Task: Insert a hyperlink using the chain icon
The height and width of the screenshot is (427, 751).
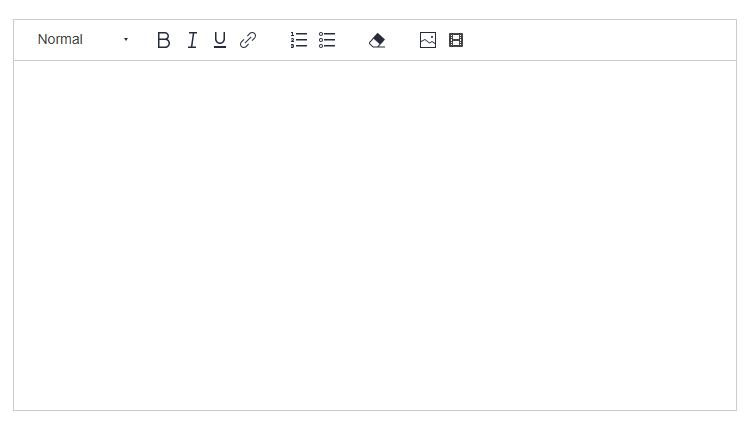Action: pyautogui.click(x=248, y=40)
